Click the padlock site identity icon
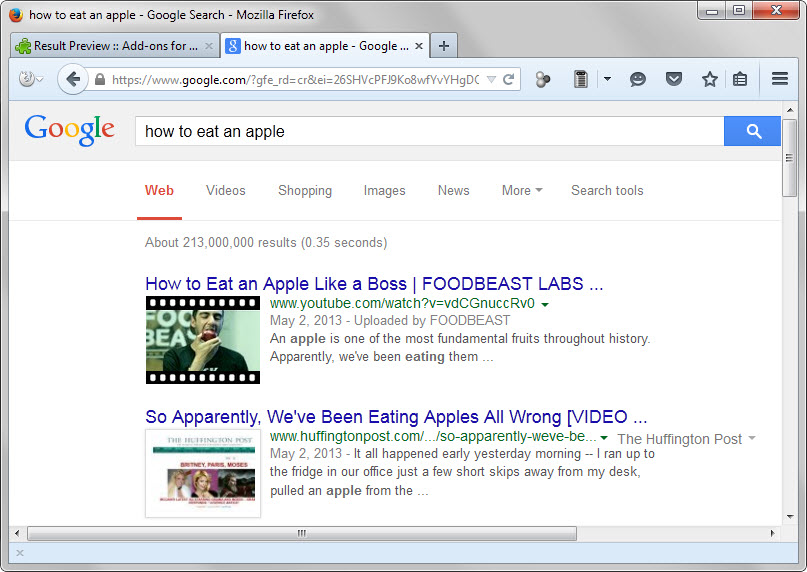 [100, 79]
